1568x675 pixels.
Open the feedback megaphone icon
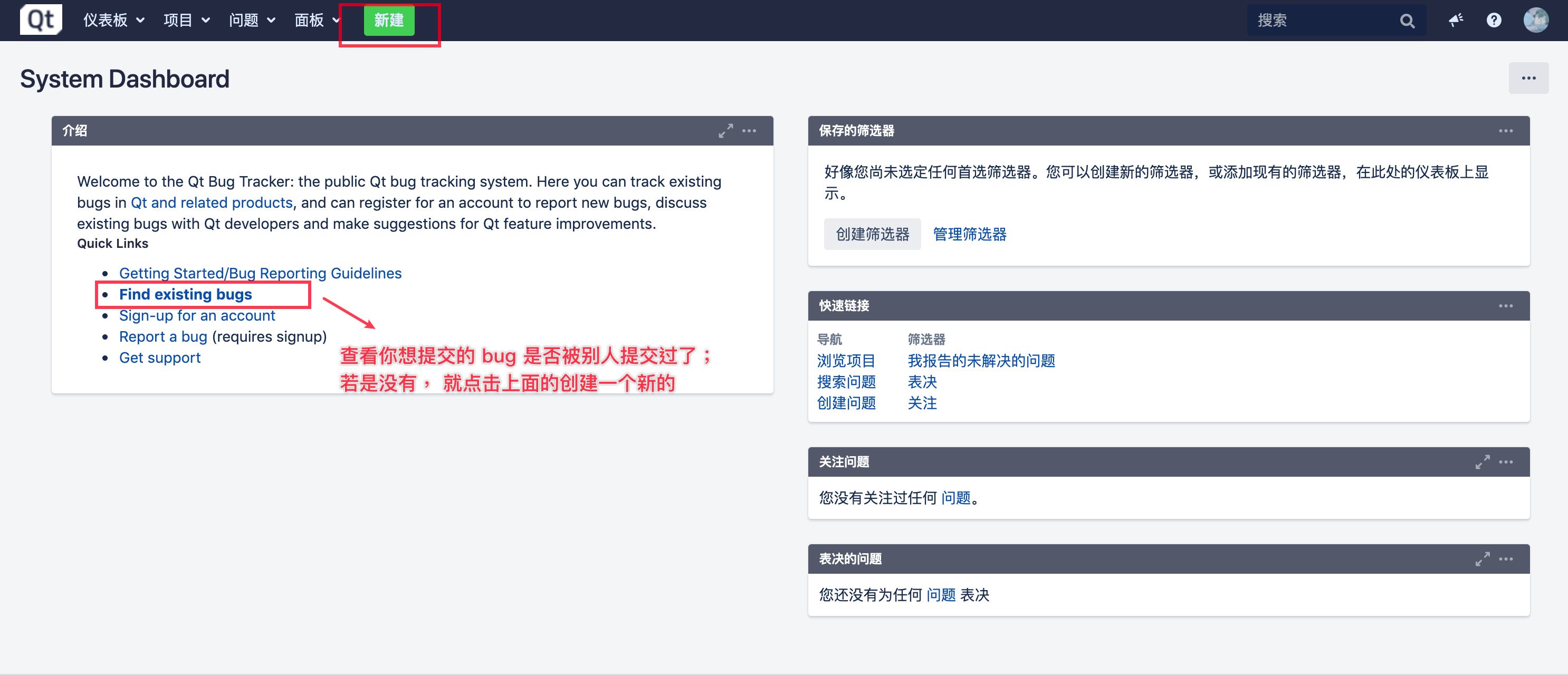click(1456, 21)
